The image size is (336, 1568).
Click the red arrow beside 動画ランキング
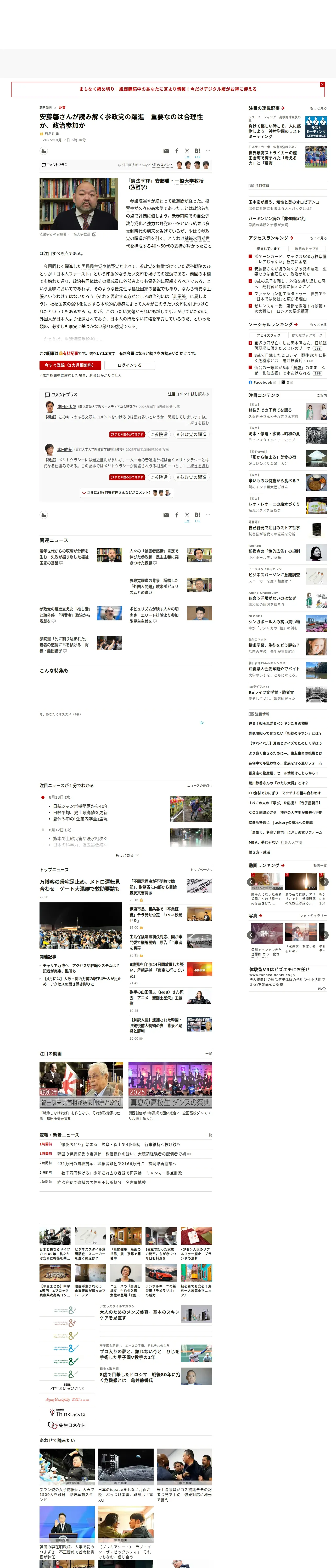pyautogui.click(x=283, y=866)
